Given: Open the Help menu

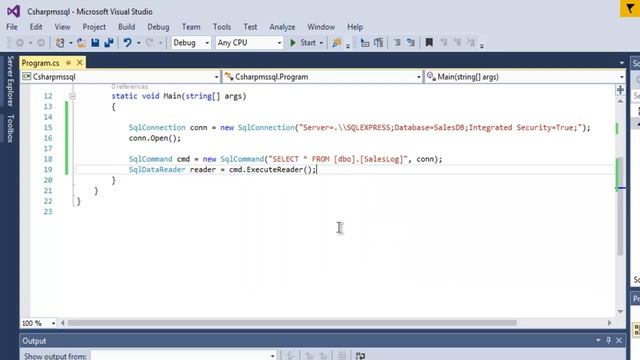Looking at the screenshot, I should point(355,27).
